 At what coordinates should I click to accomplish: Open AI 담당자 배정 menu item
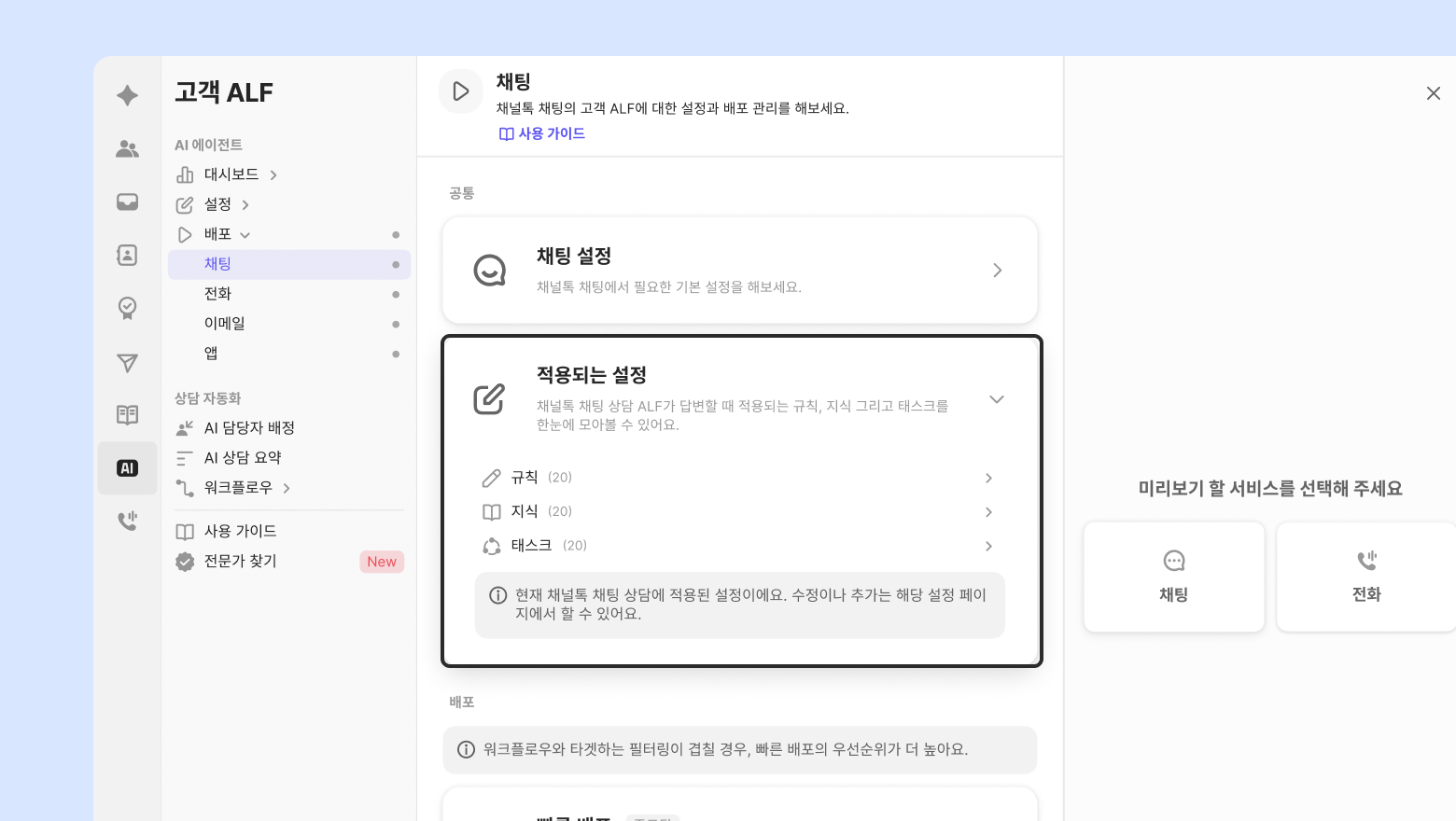pos(249,428)
